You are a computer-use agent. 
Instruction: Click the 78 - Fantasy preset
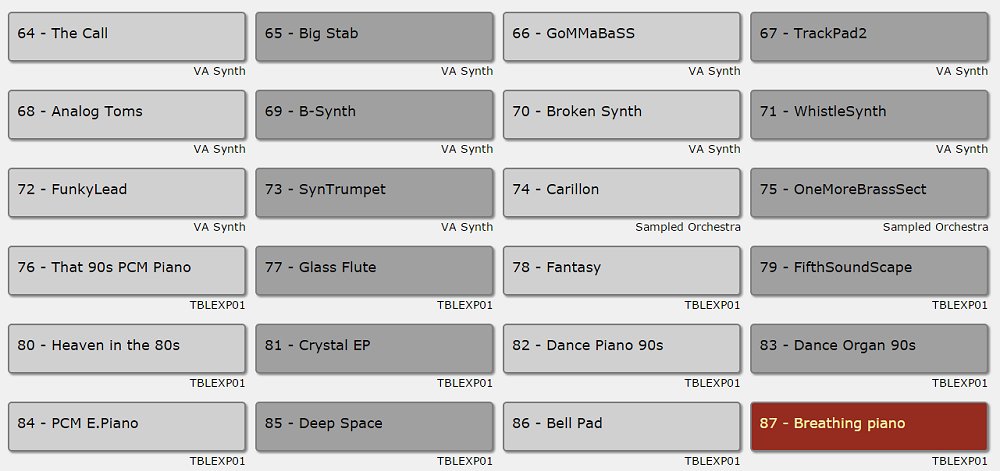[622, 271]
